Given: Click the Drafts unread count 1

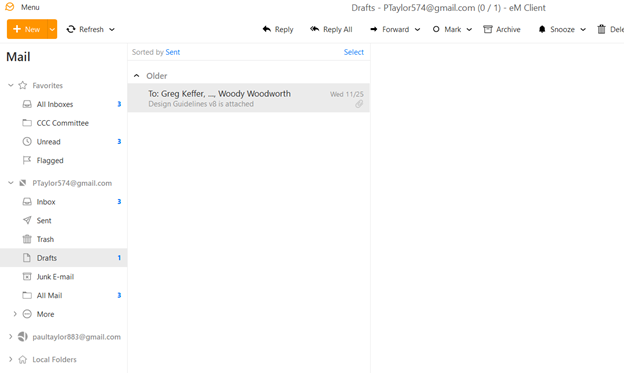Looking at the screenshot, I should coord(119,258).
